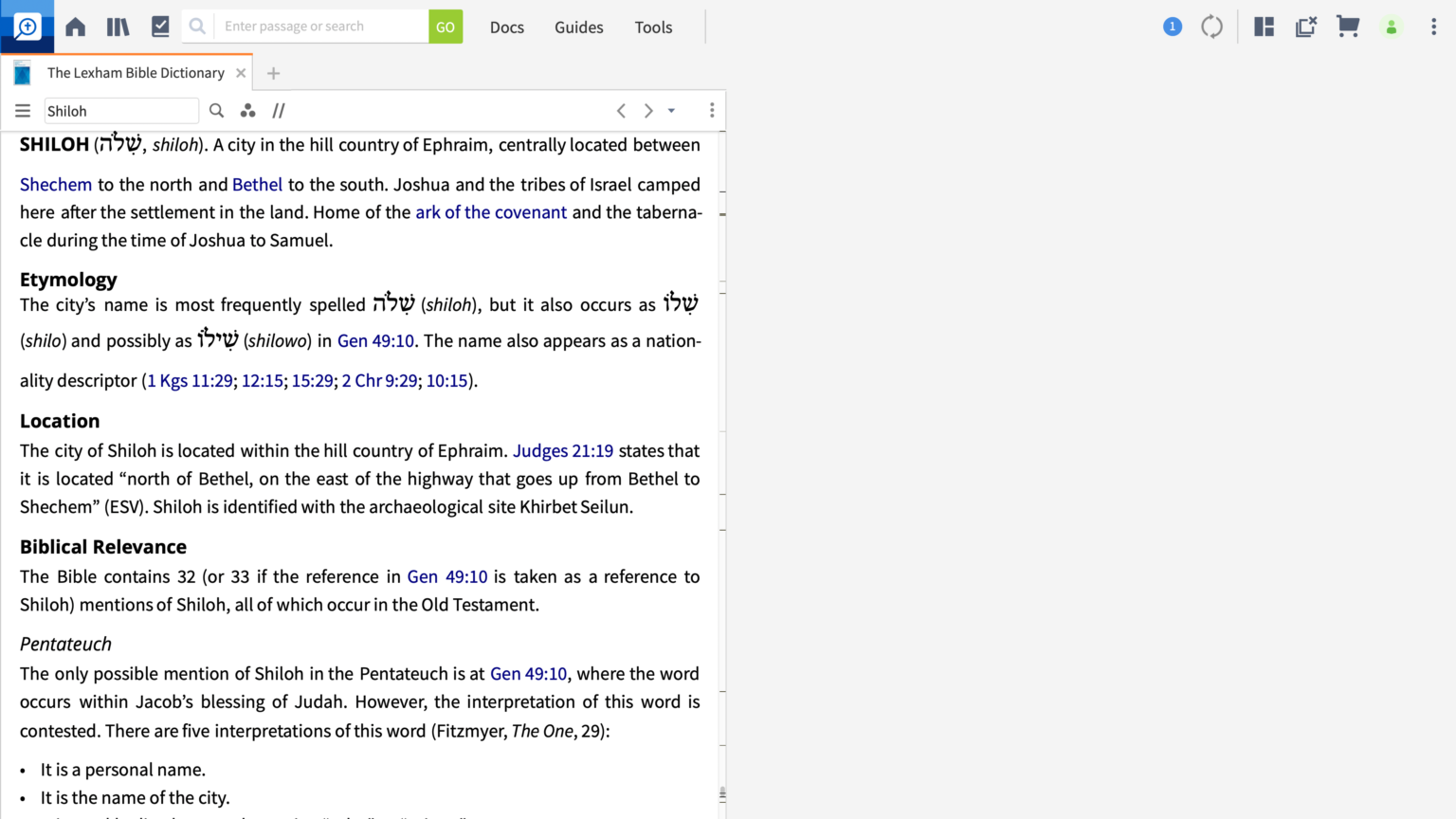
Task: Select the Home icon
Action: (75, 27)
